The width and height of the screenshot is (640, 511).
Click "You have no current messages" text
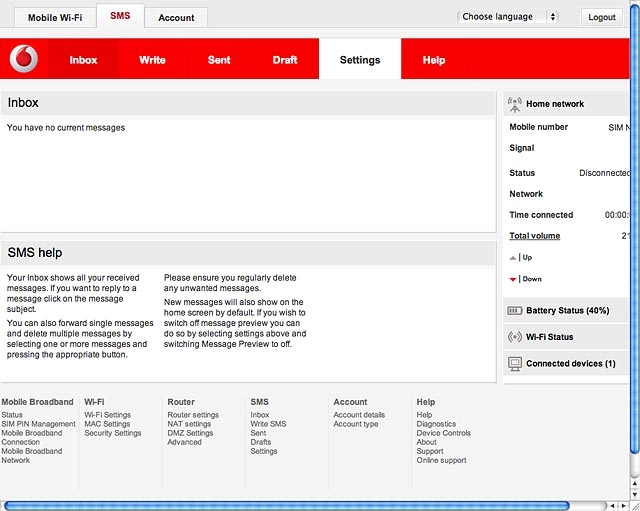[66, 128]
